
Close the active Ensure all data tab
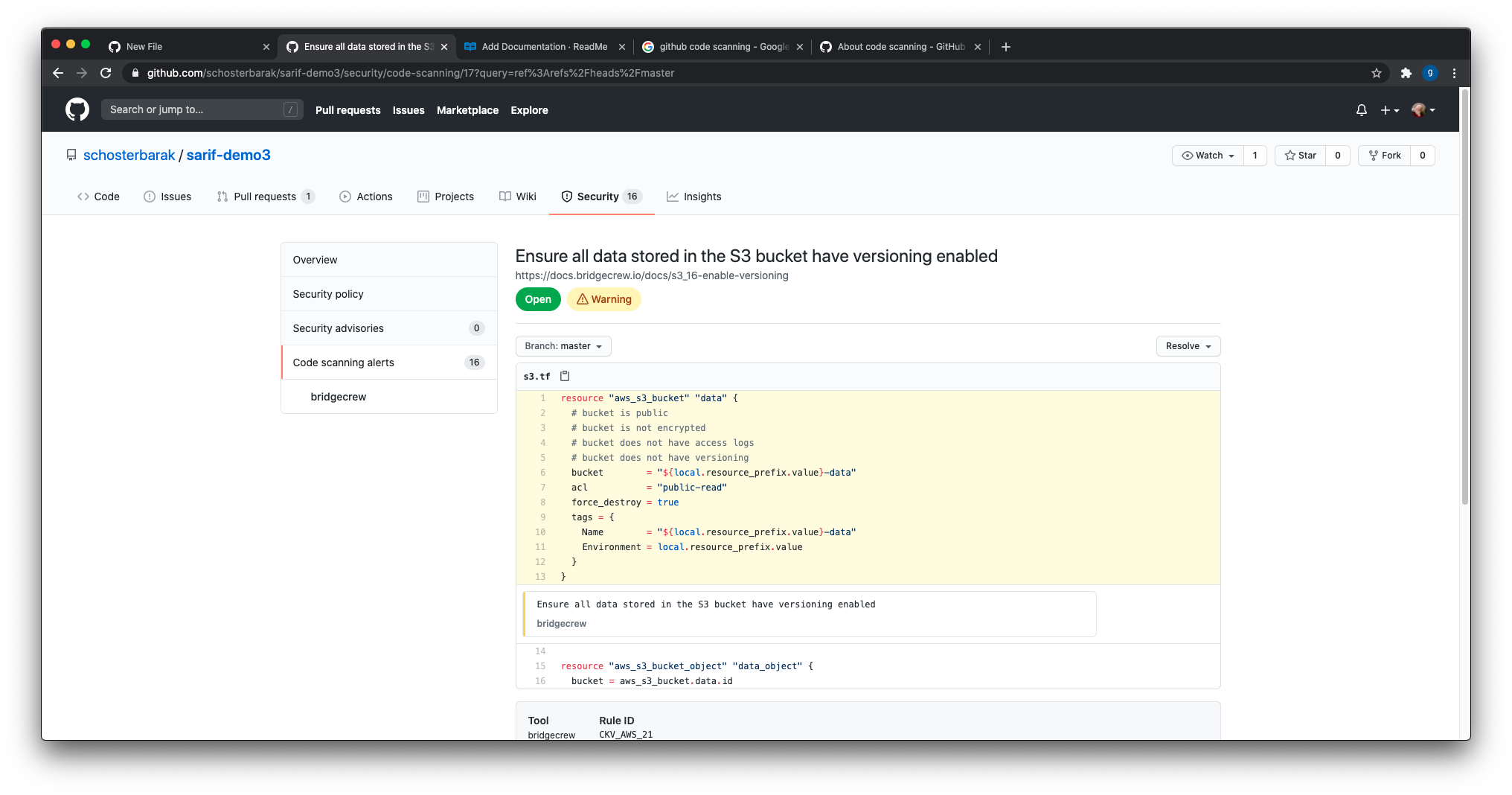(444, 47)
